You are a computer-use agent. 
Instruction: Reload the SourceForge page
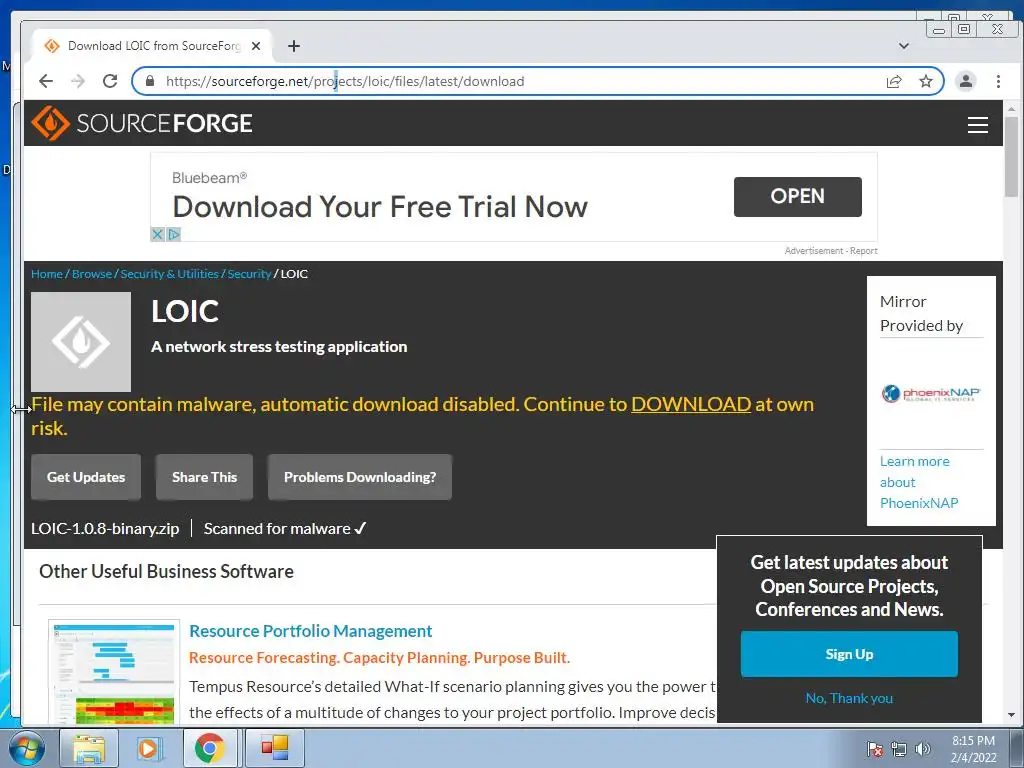click(110, 81)
